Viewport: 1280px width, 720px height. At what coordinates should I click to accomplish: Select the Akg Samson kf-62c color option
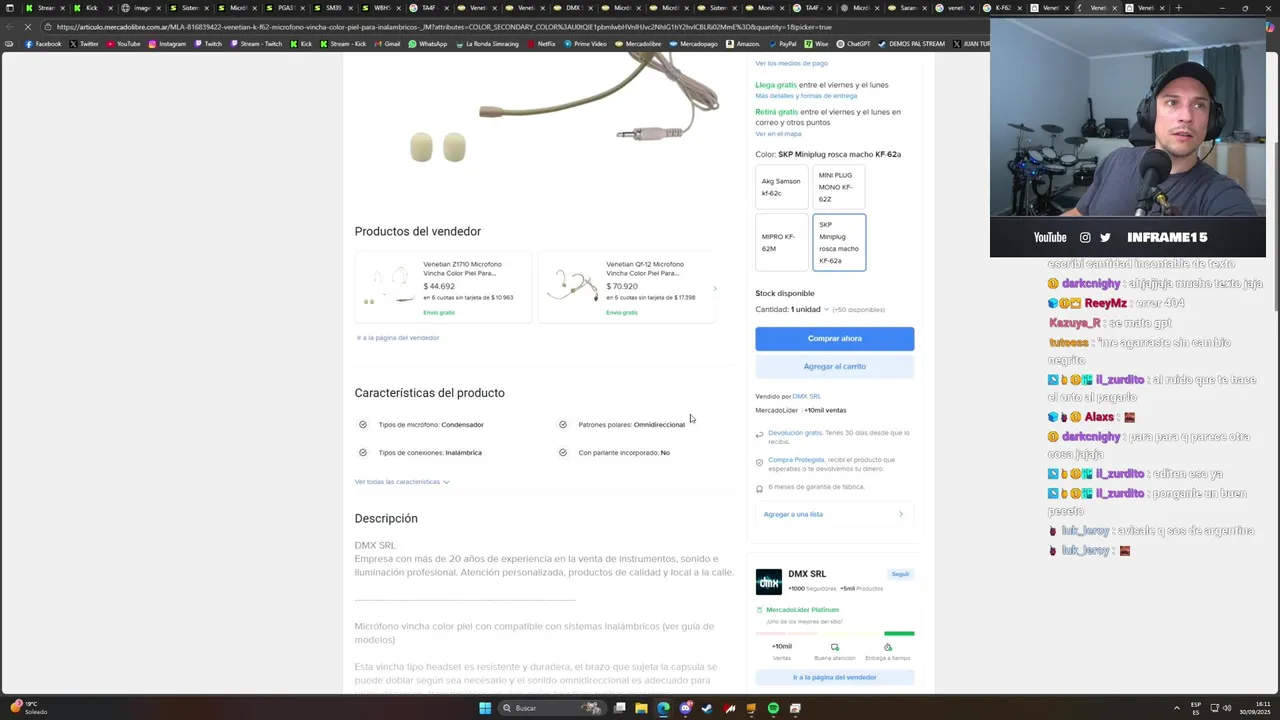pyautogui.click(x=781, y=187)
